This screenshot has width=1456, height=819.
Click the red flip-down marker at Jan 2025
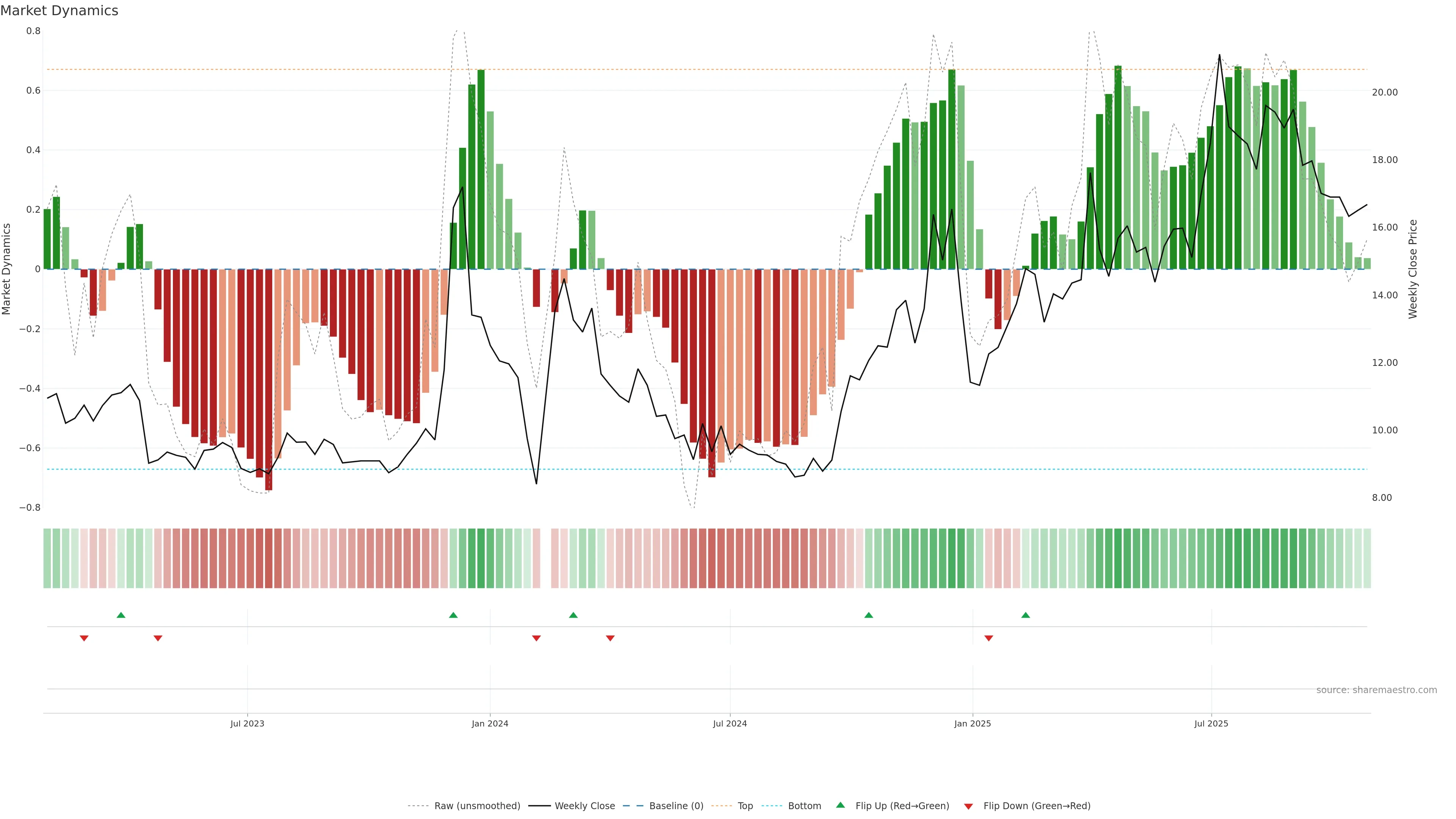tap(988, 638)
